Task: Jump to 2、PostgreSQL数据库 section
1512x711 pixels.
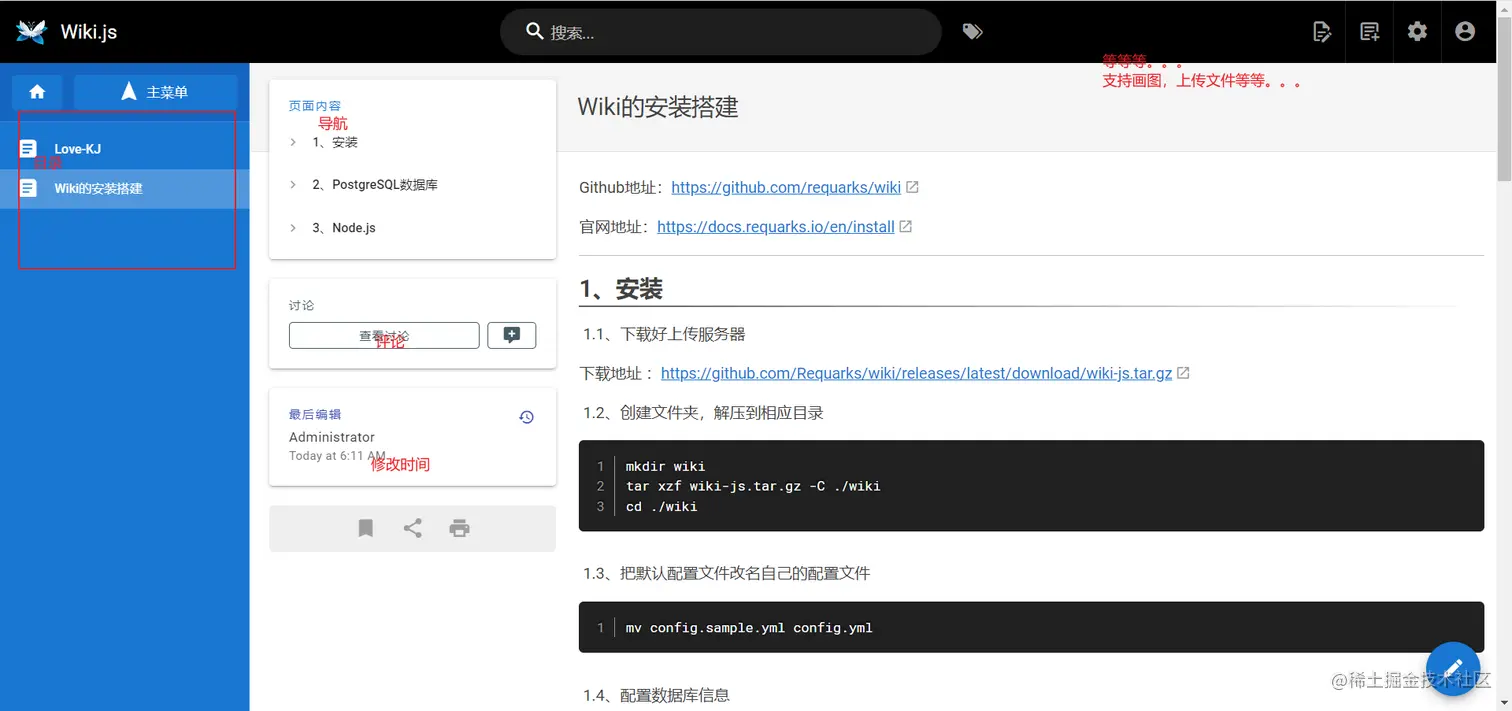Action: (375, 185)
